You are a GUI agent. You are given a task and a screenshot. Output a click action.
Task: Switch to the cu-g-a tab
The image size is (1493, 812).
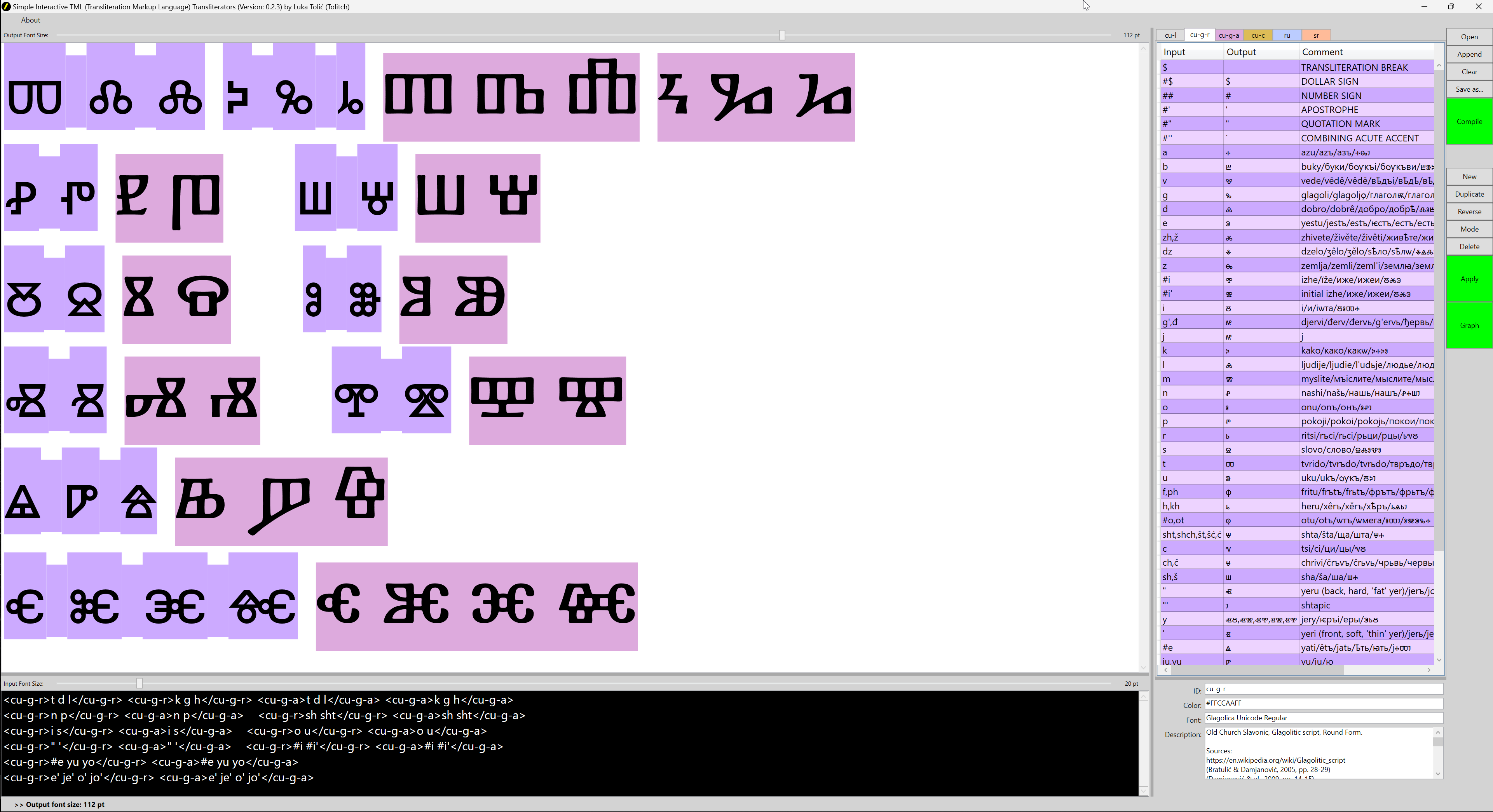(x=1228, y=35)
